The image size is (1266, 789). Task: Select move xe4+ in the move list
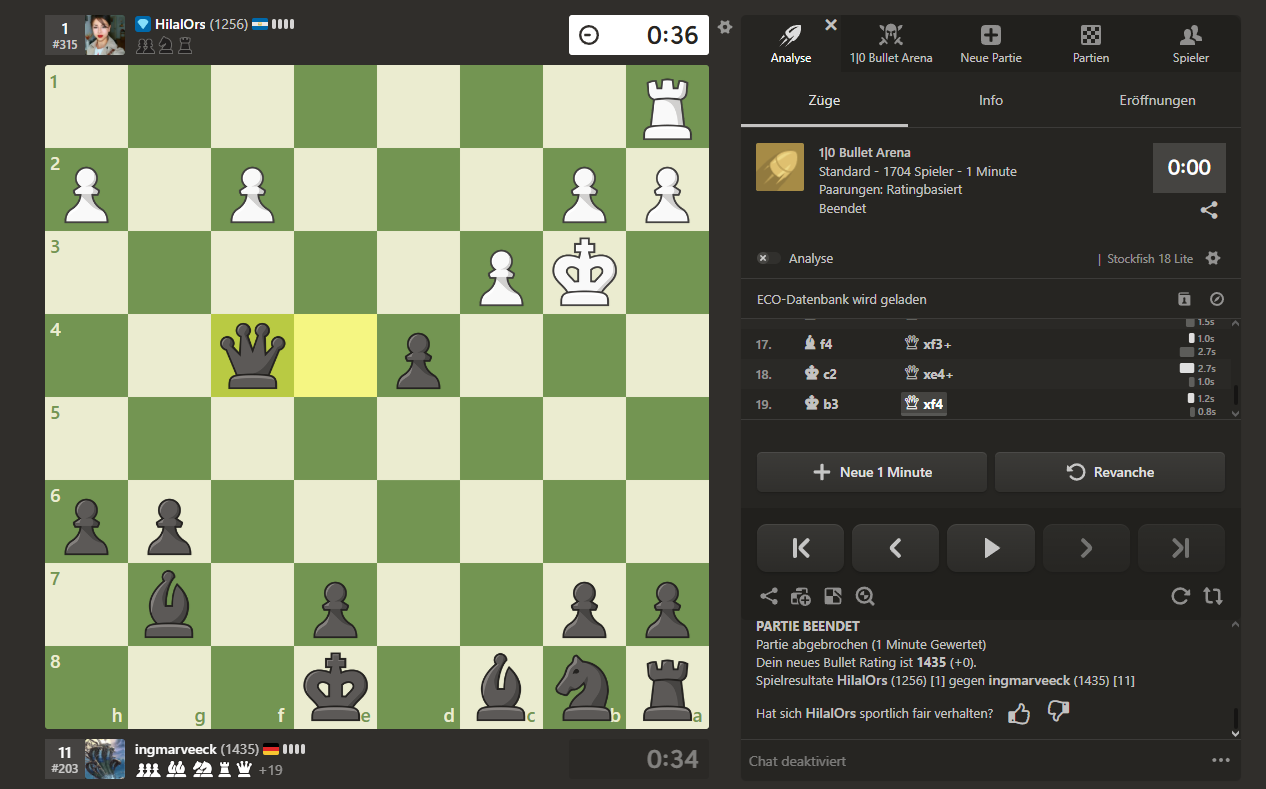[926, 373]
